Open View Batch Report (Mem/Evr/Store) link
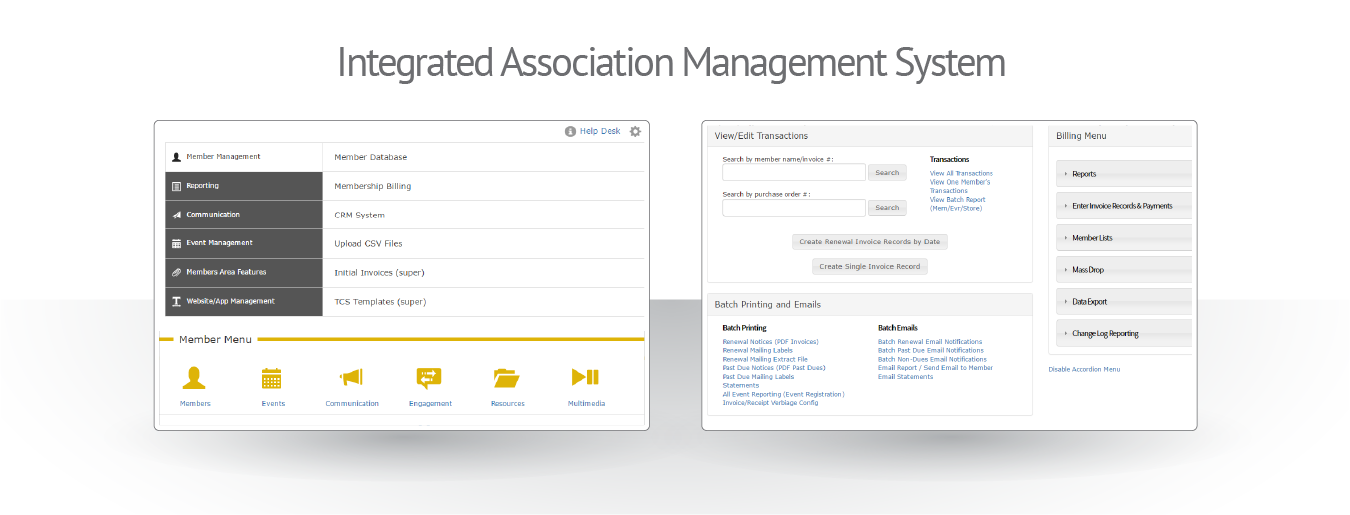The width and height of the screenshot is (1350, 515). coord(956,204)
